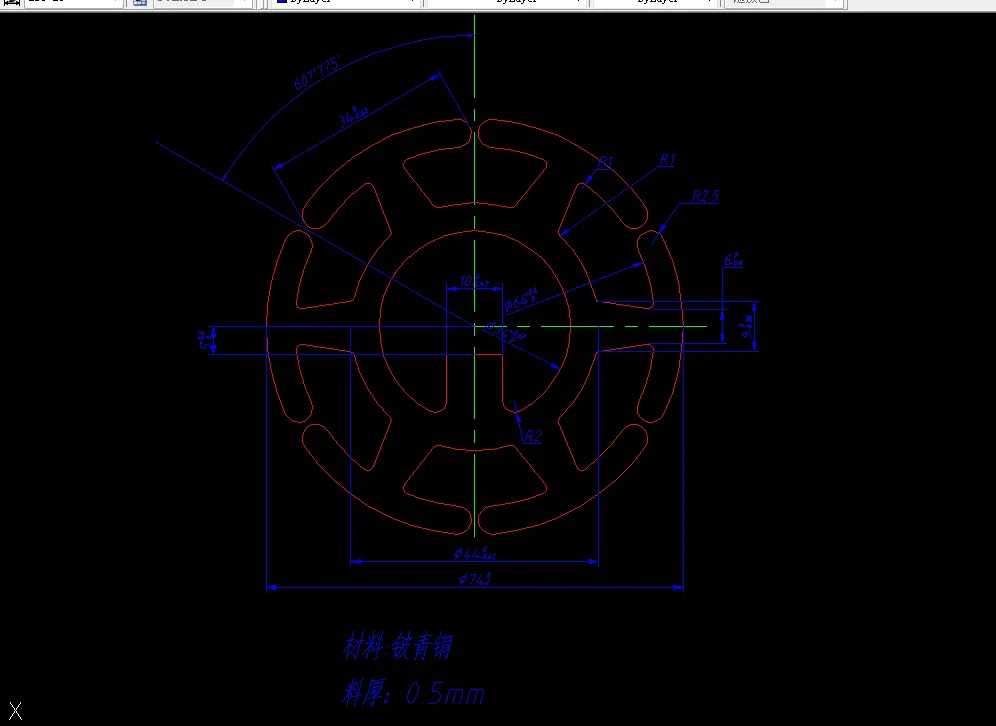Pick the 34 linear dimension text

[353, 117]
